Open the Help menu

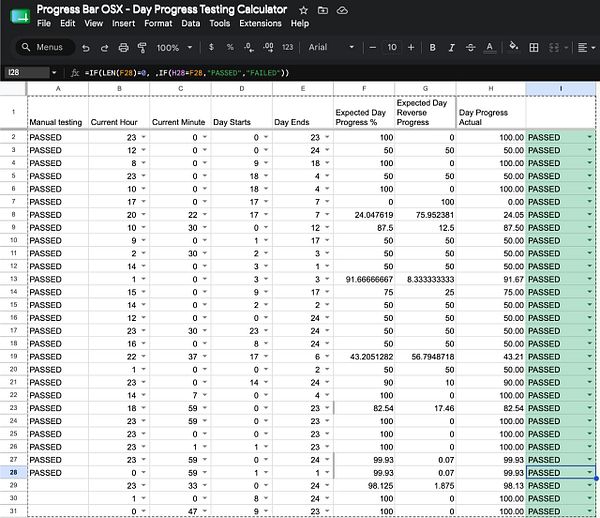(x=300, y=23)
